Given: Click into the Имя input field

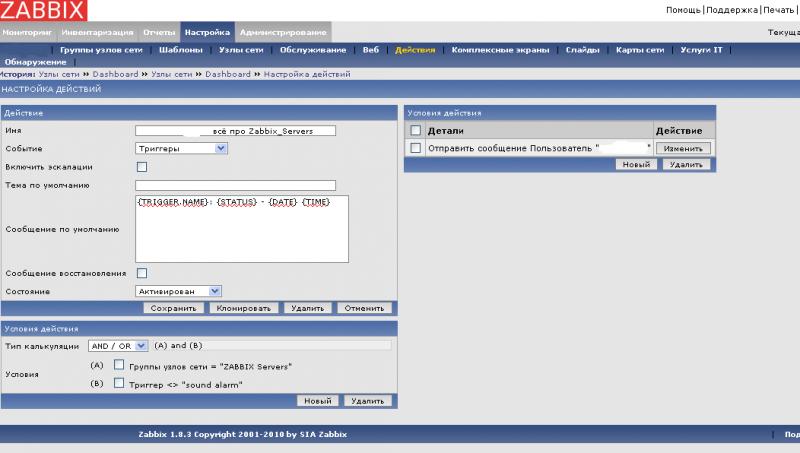Looking at the screenshot, I should [235, 131].
